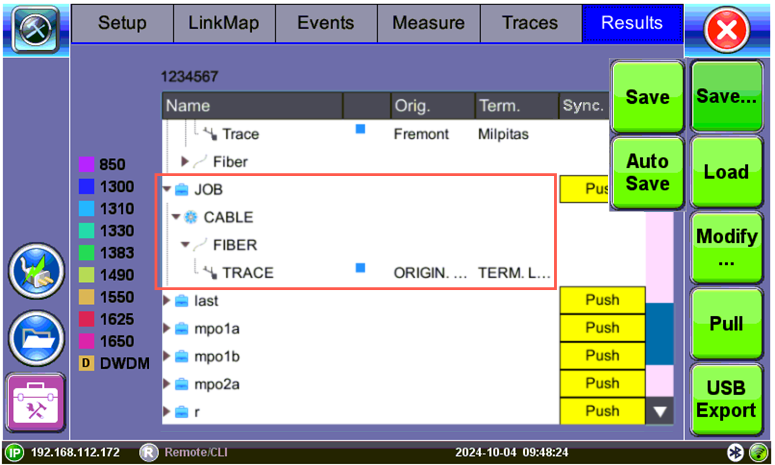Click the Remote/CLI status icon
The width and height of the screenshot is (775, 465).
coord(149,452)
